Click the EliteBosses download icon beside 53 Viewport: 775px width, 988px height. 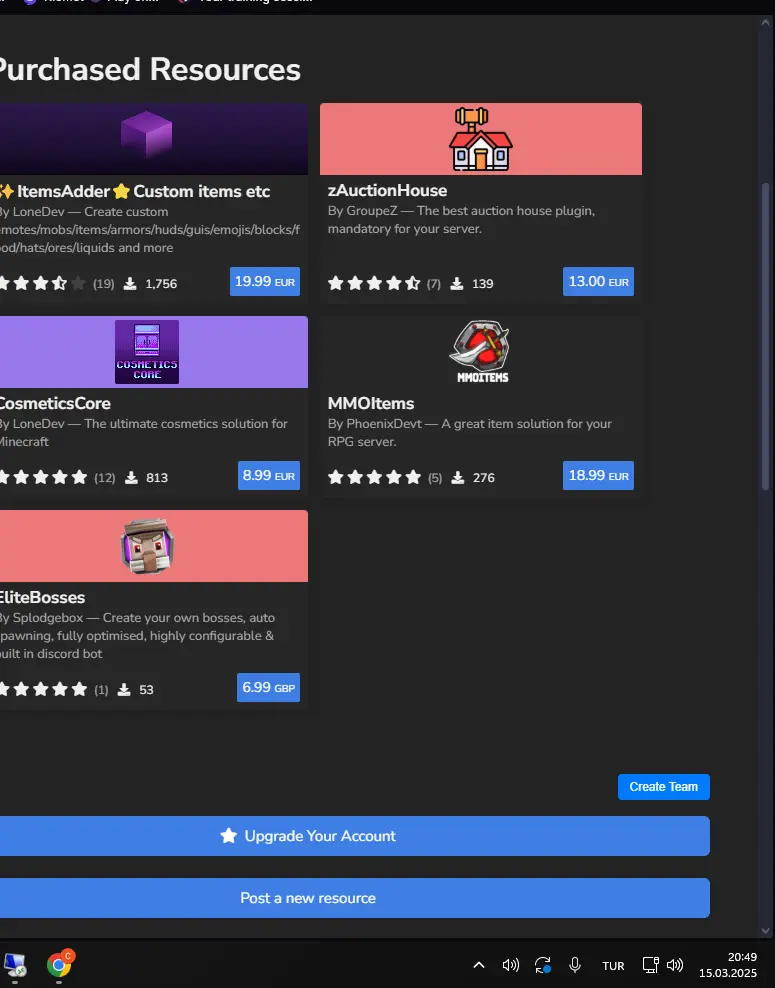[x=124, y=689]
